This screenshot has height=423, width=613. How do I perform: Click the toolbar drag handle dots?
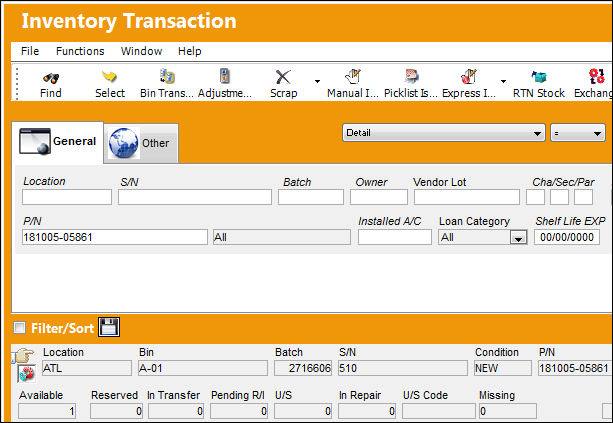click(x=17, y=84)
